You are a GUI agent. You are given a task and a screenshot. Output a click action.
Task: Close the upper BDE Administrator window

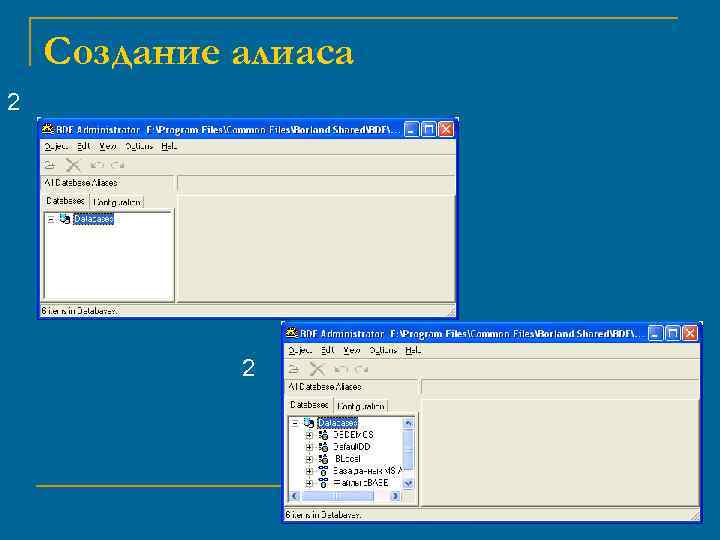tap(446, 129)
